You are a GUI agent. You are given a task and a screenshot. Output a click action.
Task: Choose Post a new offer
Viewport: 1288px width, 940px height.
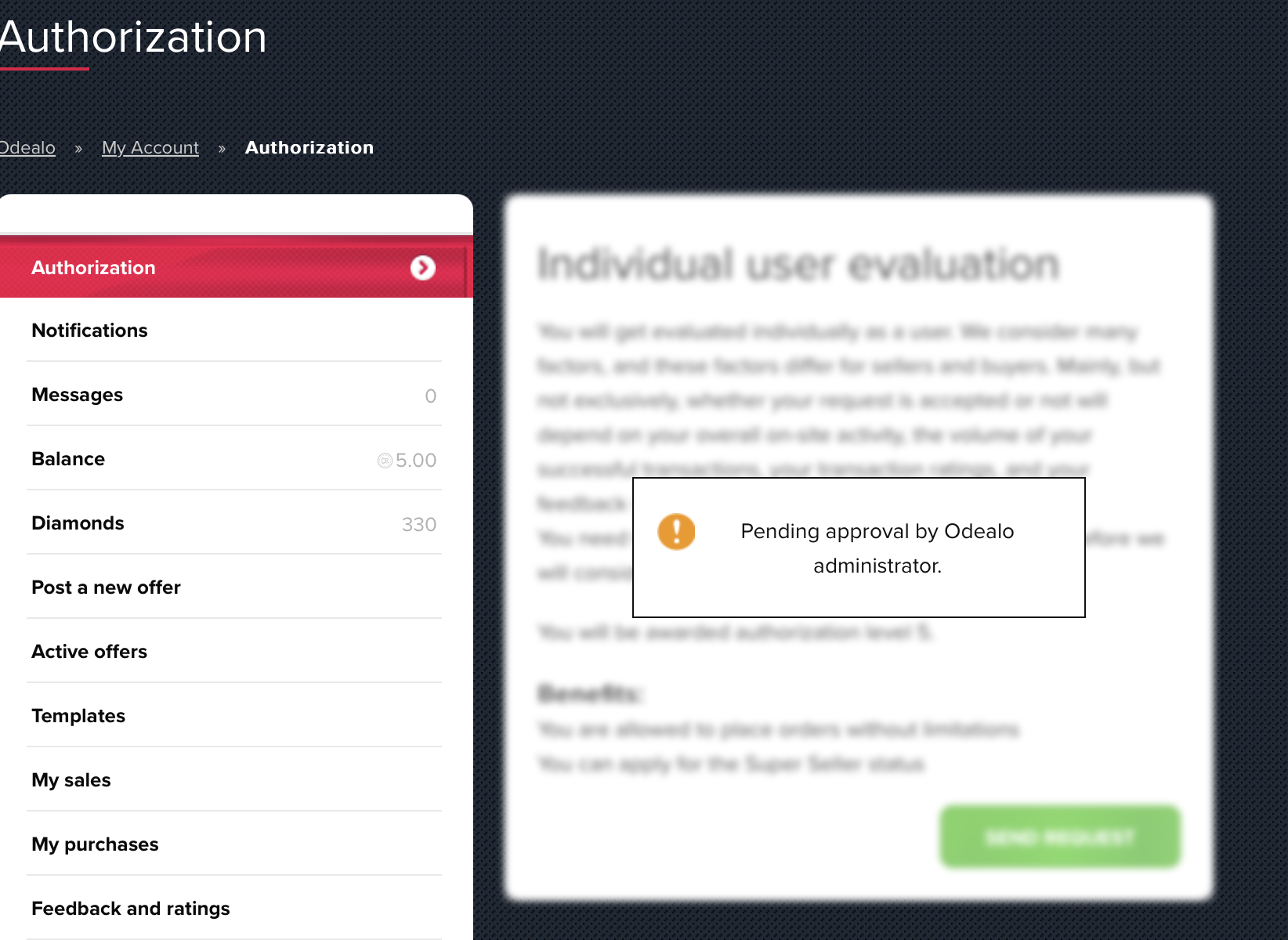pos(234,587)
